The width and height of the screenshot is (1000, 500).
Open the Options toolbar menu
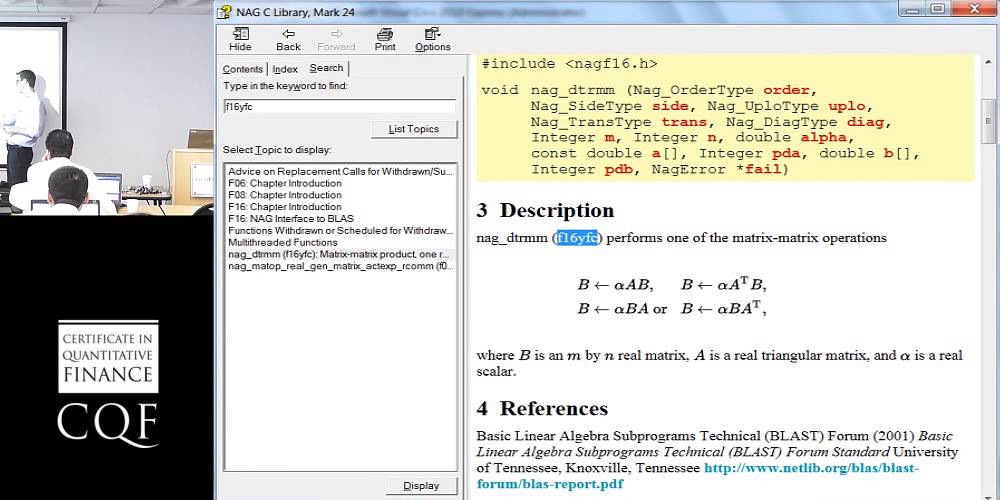(x=432, y=40)
